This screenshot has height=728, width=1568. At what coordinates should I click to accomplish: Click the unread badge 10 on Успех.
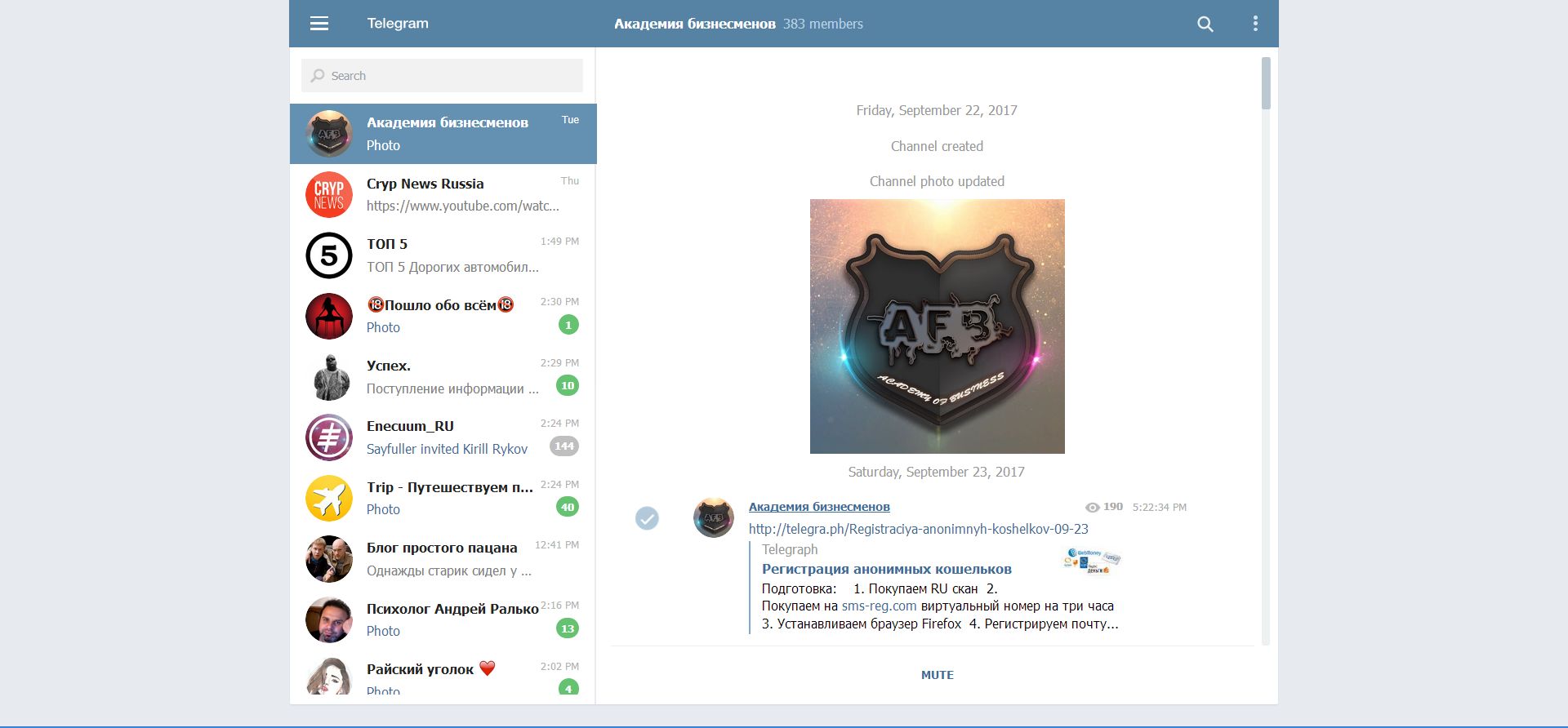click(568, 385)
